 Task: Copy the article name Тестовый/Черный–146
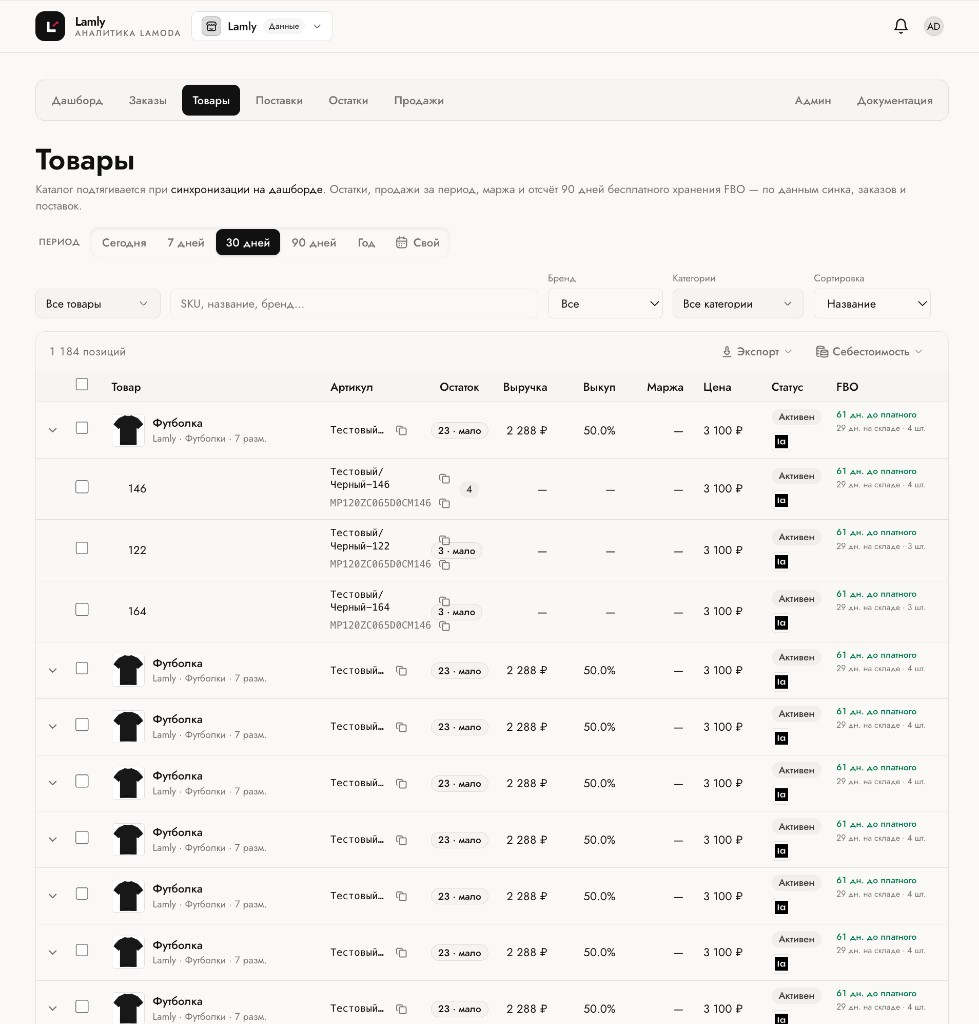(x=444, y=479)
